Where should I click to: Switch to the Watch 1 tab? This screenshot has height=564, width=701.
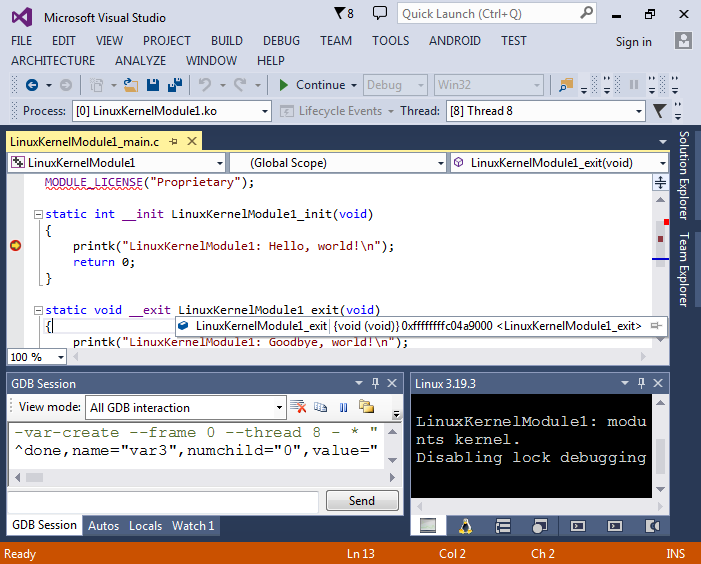(x=193, y=526)
